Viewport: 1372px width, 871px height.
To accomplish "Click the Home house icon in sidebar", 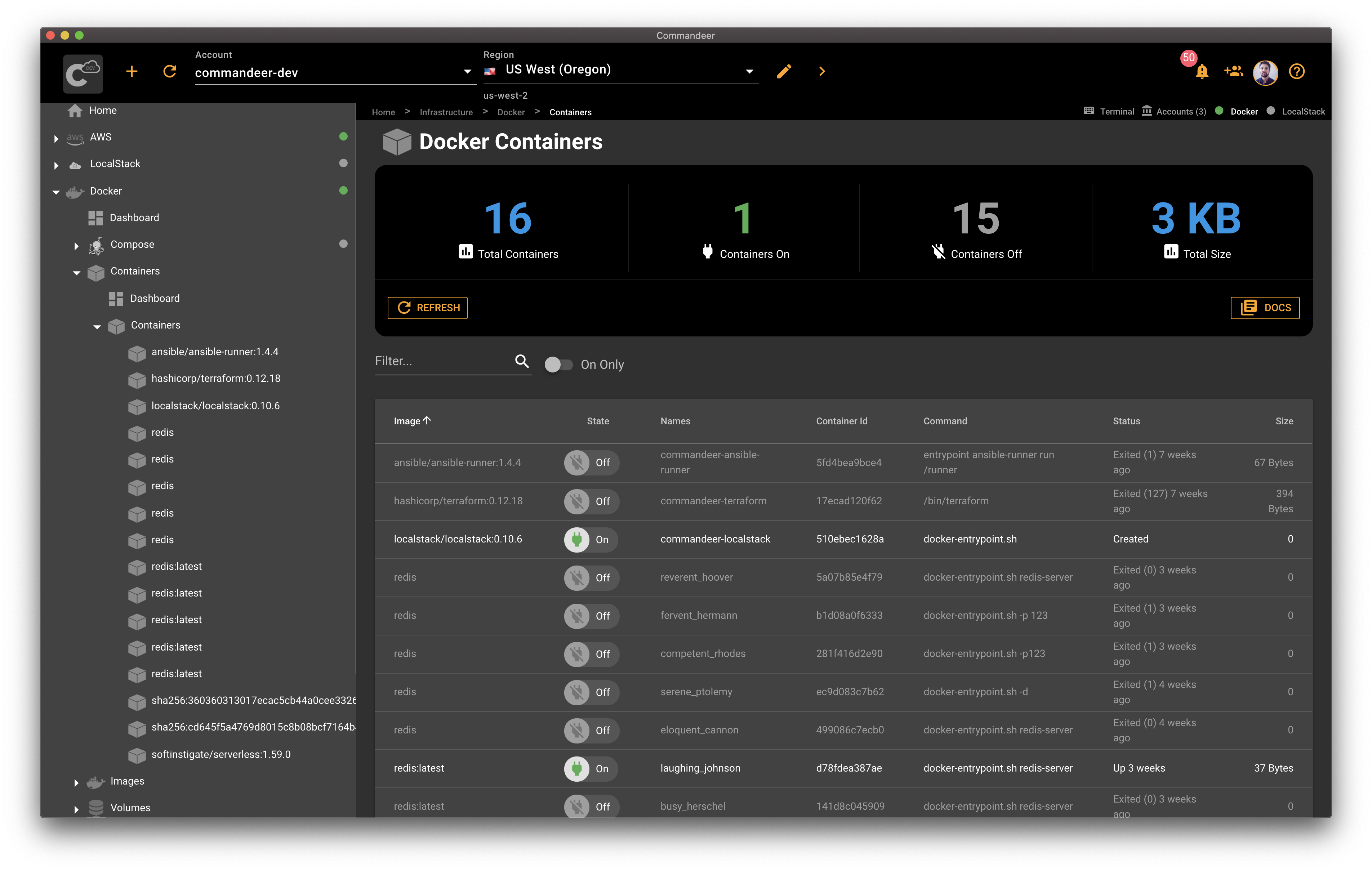I will coord(75,111).
